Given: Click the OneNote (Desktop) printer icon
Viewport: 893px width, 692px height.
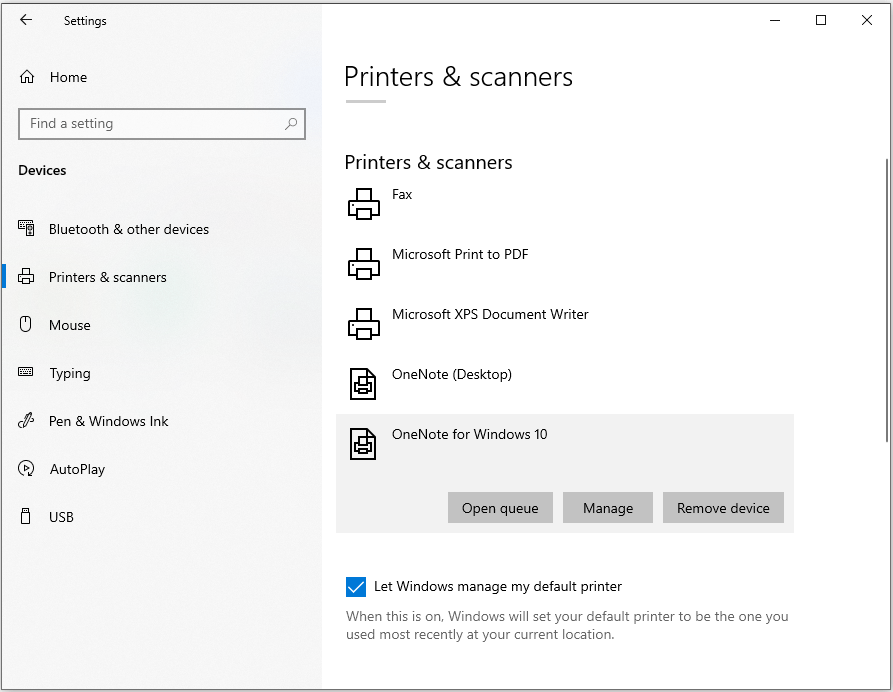Looking at the screenshot, I should point(363,384).
